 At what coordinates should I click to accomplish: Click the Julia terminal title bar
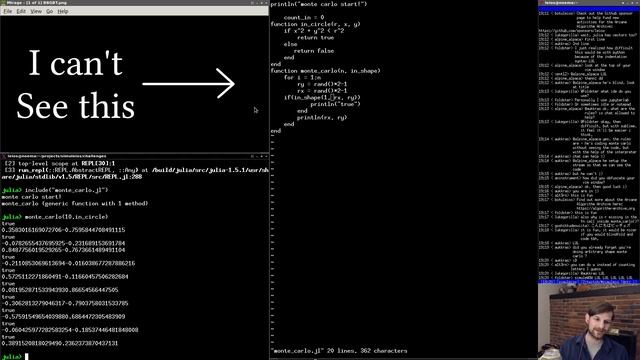134,156
